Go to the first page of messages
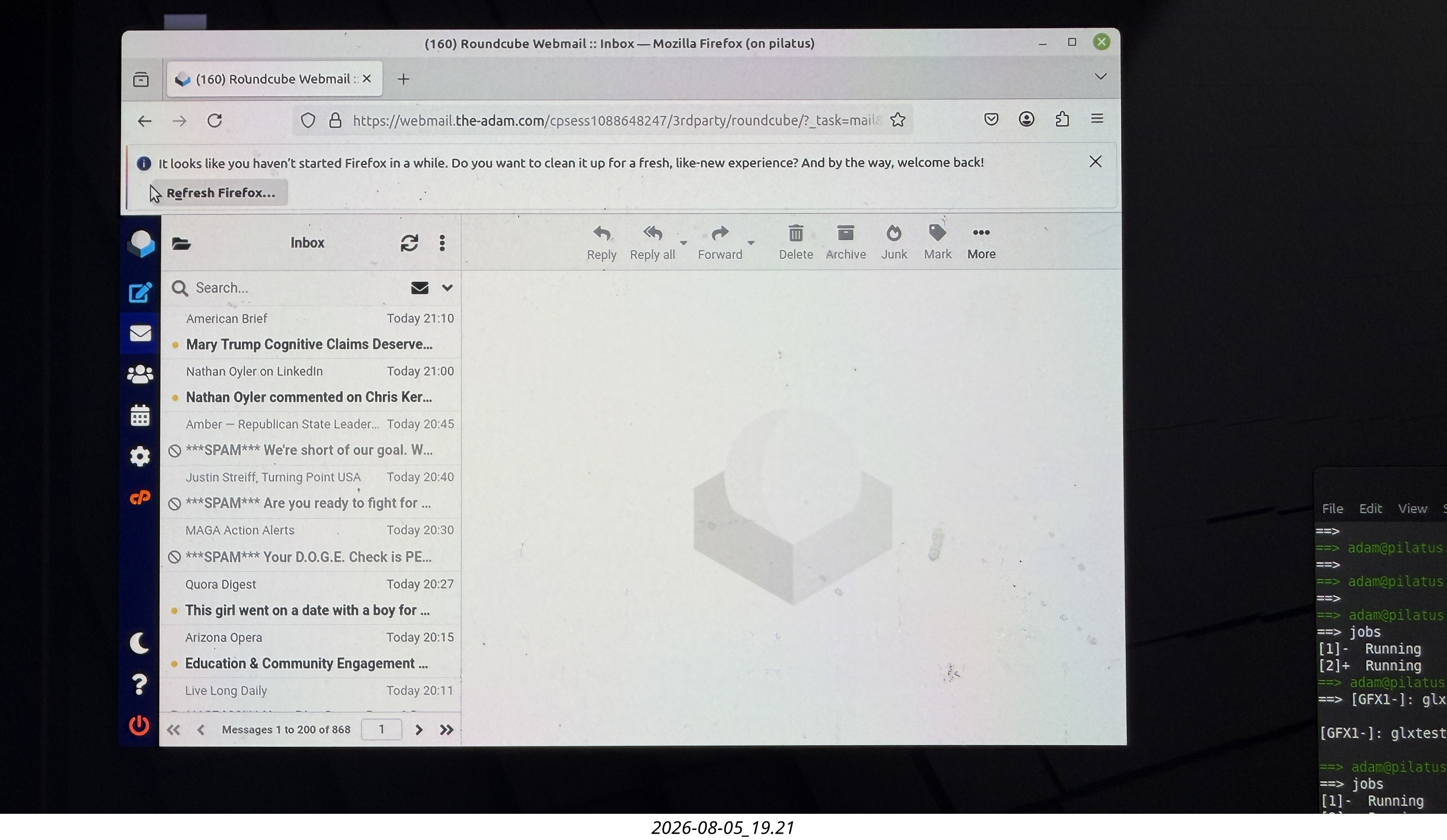The image size is (1447, 840). pyautogui.click(x=173, y=730)
